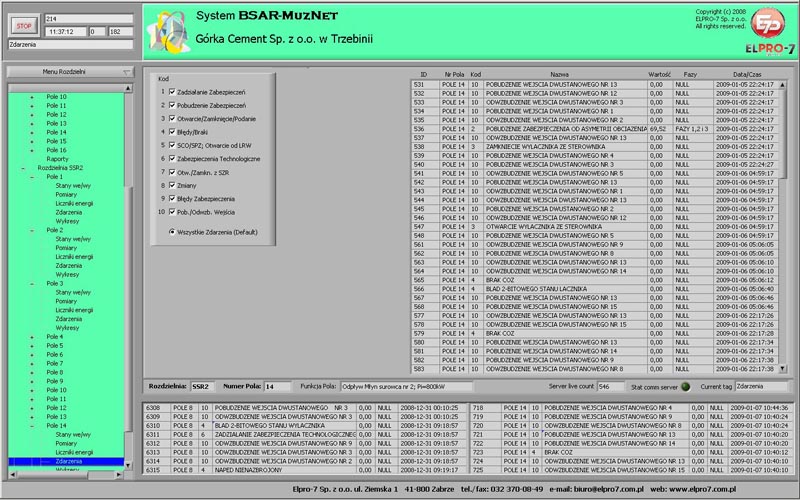Screen dimensions: 800x500
Task: Toggle the Błędy/Braki checkbox
Action: tap(172, 132)
